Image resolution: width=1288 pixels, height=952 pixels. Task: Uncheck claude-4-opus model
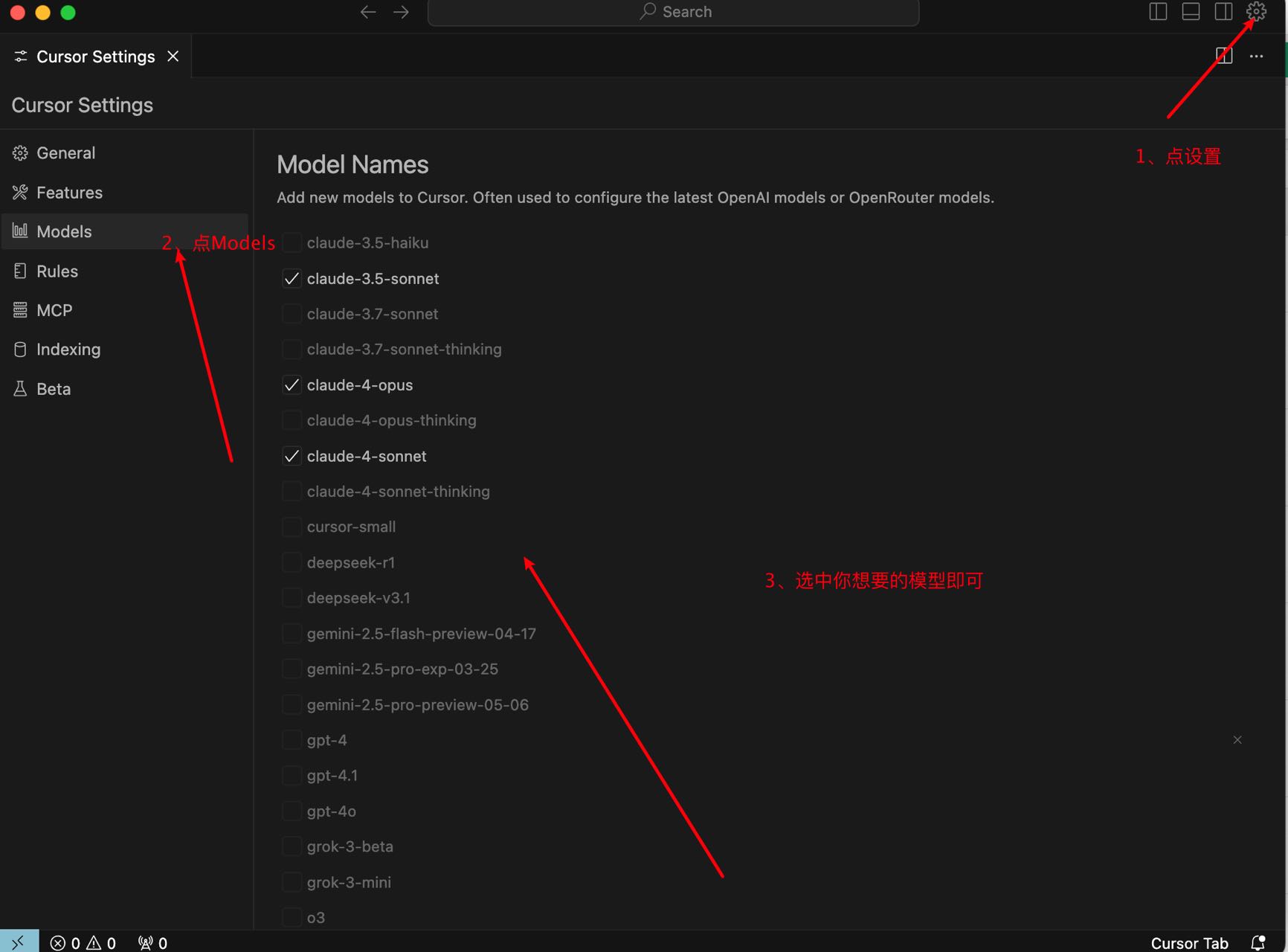(292, 385)
